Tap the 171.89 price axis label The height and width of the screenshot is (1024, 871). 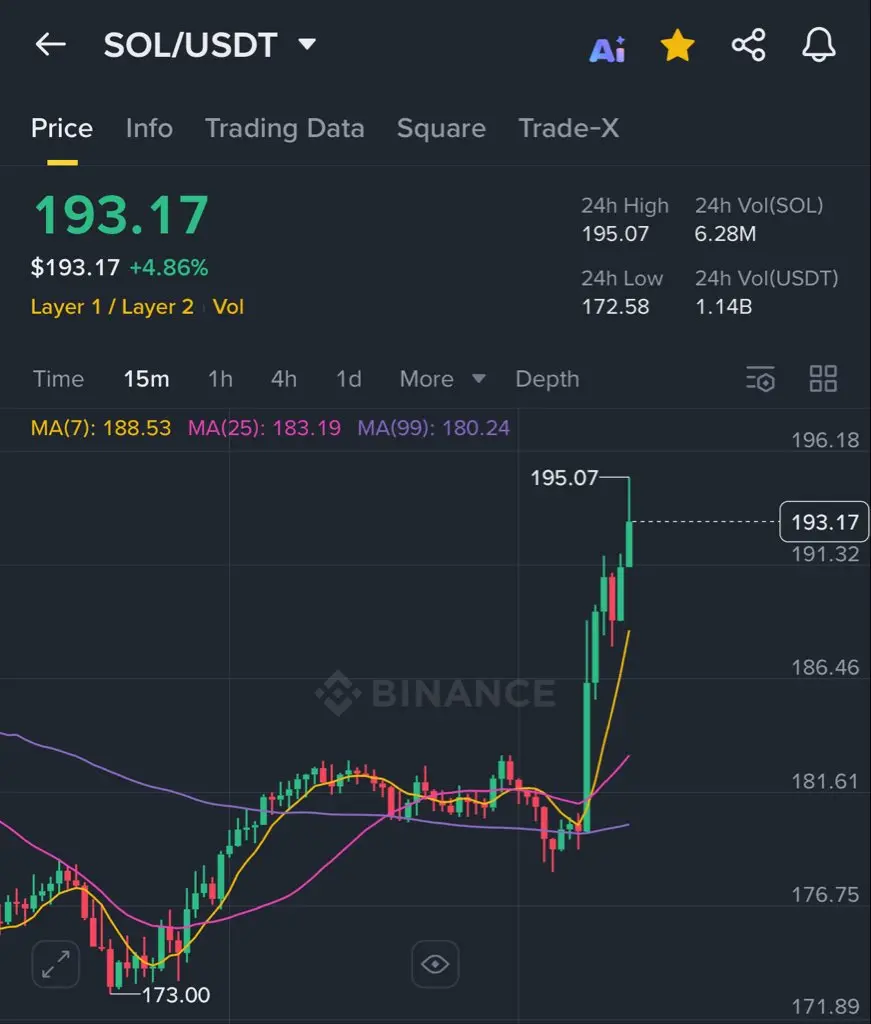825,1007
